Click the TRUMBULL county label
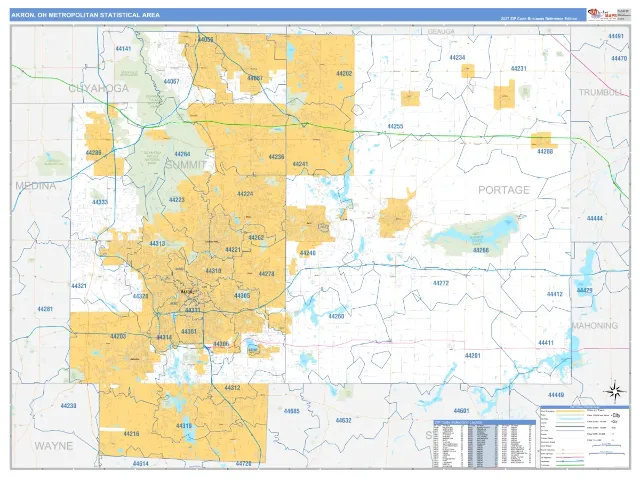640x480 pixels. point(600,93)
